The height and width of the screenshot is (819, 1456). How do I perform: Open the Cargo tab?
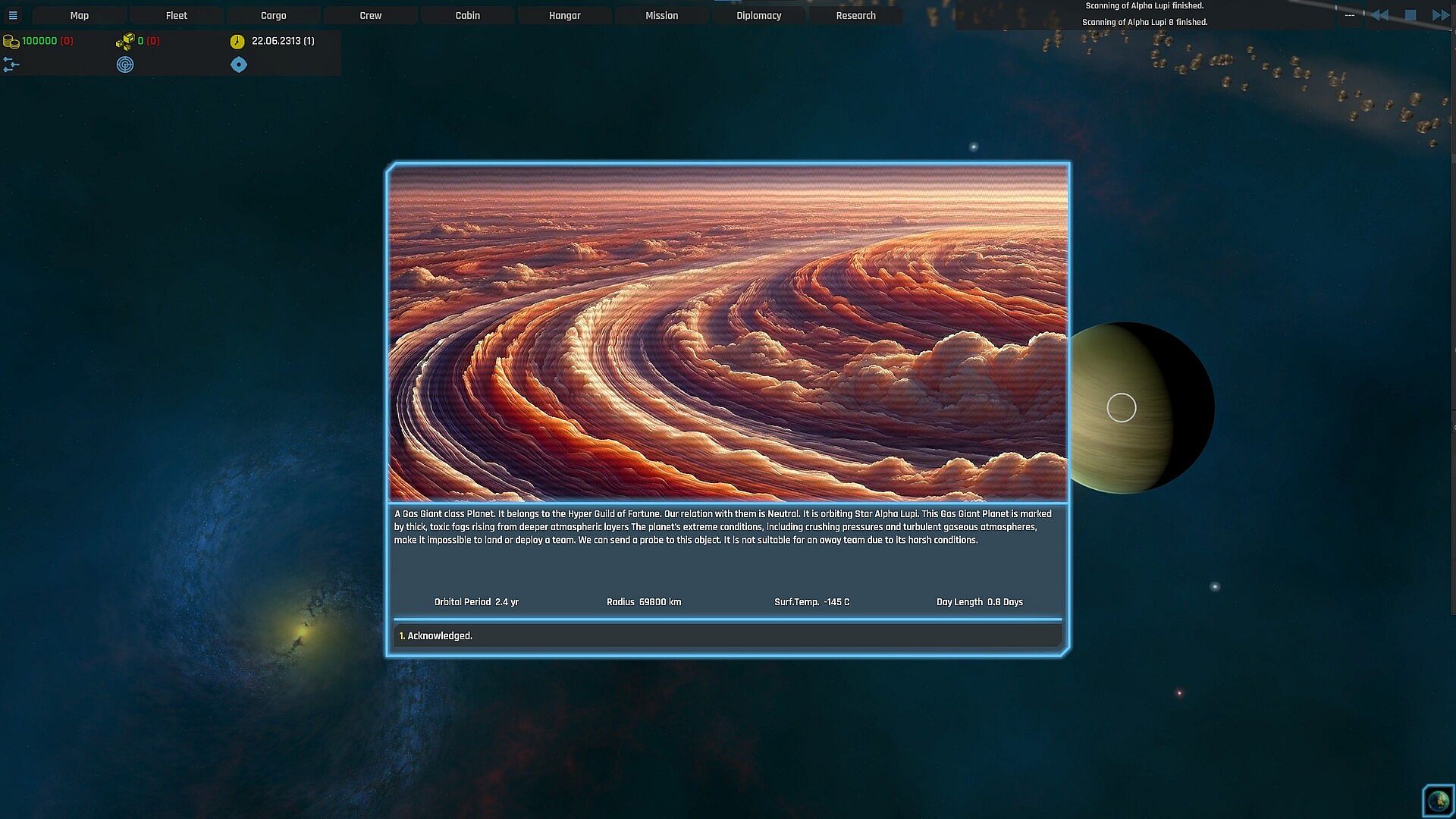[x=274, y=15]
